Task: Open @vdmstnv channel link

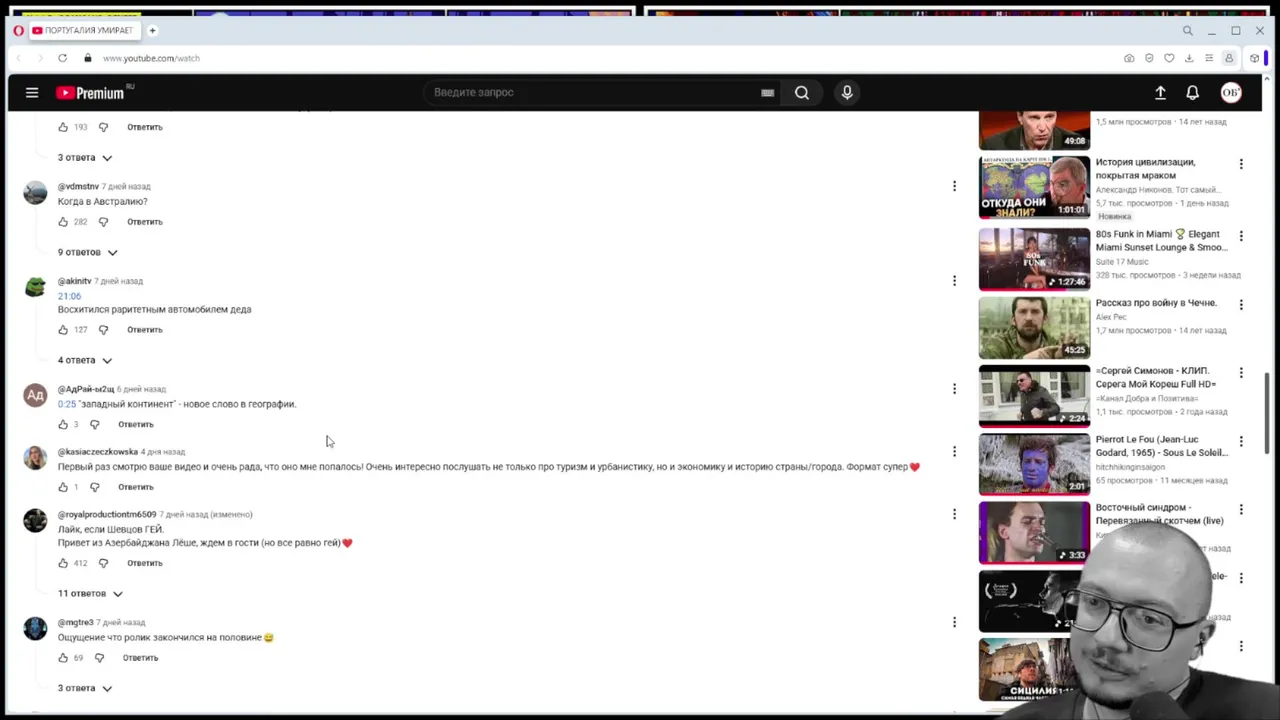Action: pos(78,187)
